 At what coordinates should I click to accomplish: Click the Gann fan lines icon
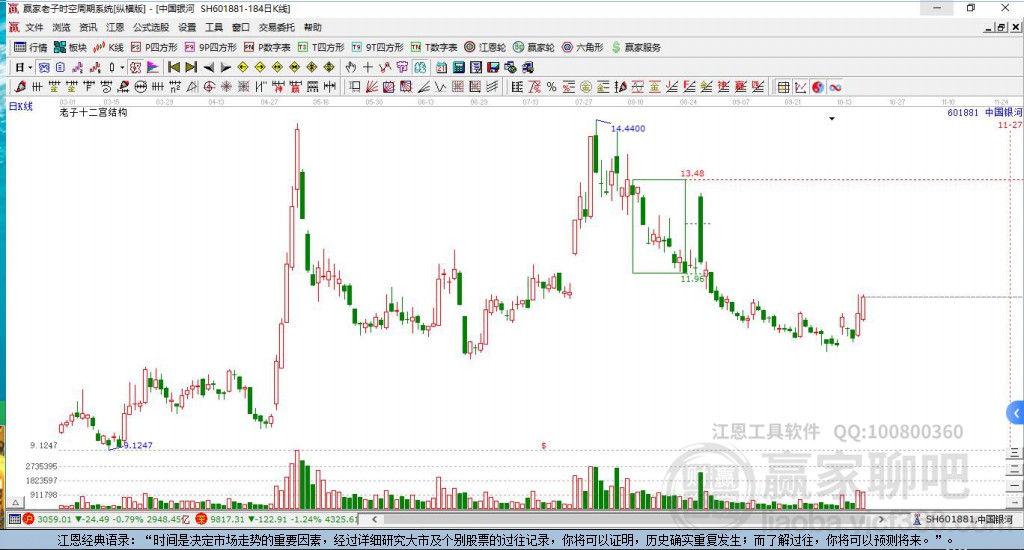372,86
